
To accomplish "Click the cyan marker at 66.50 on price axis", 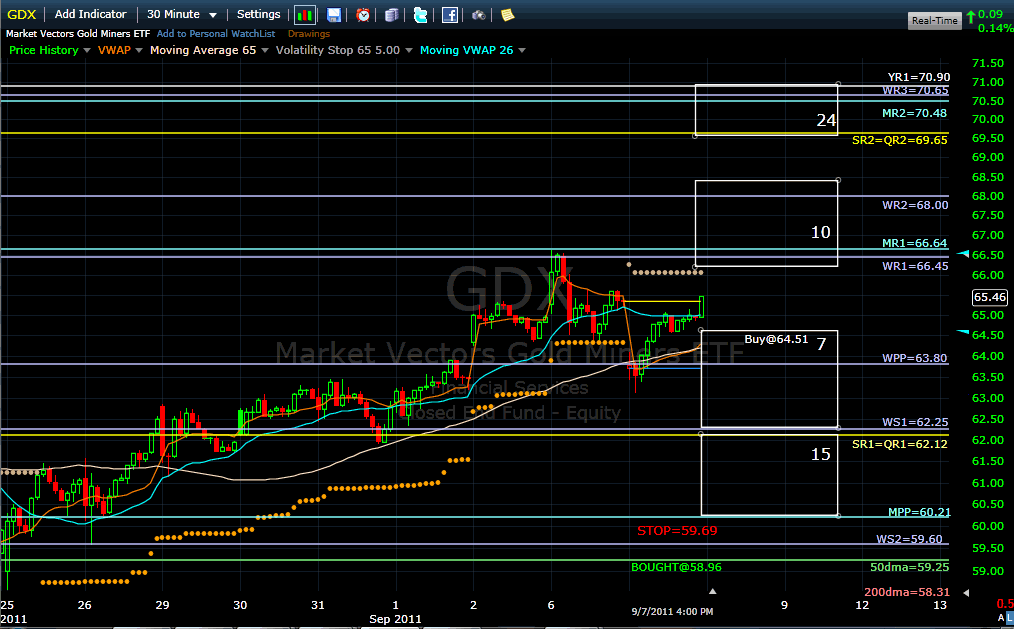I will pos(963,254).
